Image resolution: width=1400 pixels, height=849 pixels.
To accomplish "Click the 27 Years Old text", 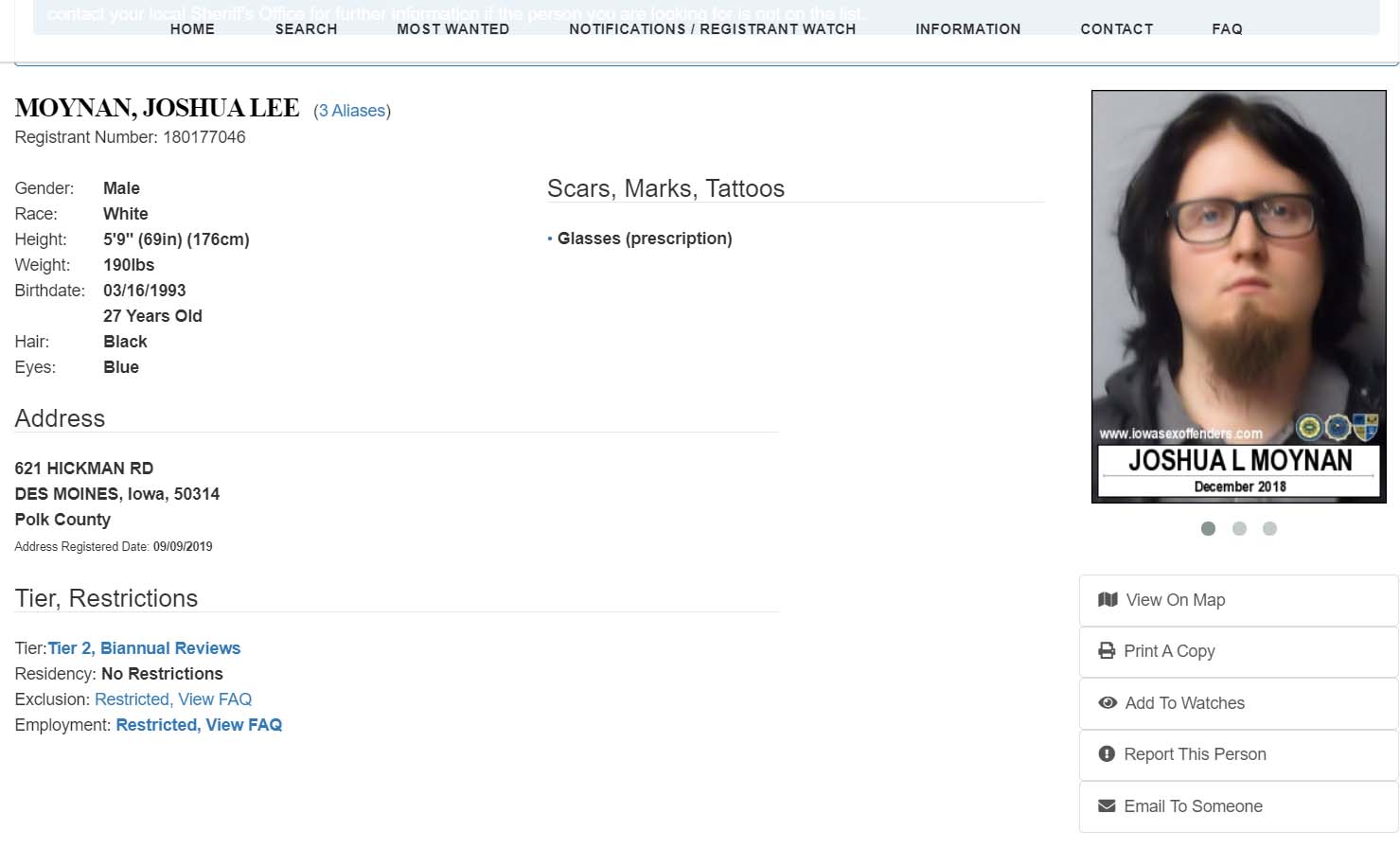I will pyautogui.click(x=152, y=316).
